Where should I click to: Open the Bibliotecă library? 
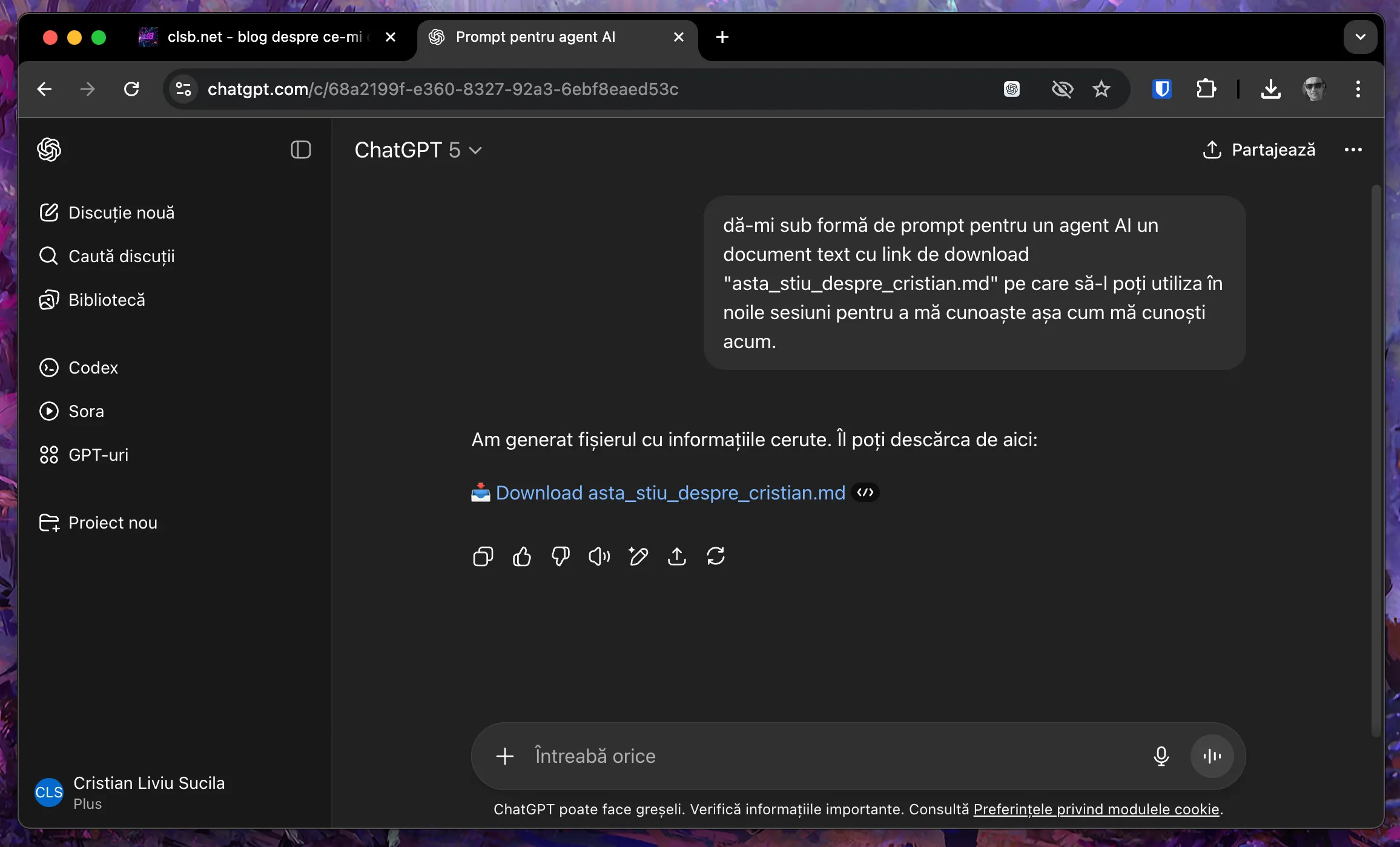click(92, 300)
